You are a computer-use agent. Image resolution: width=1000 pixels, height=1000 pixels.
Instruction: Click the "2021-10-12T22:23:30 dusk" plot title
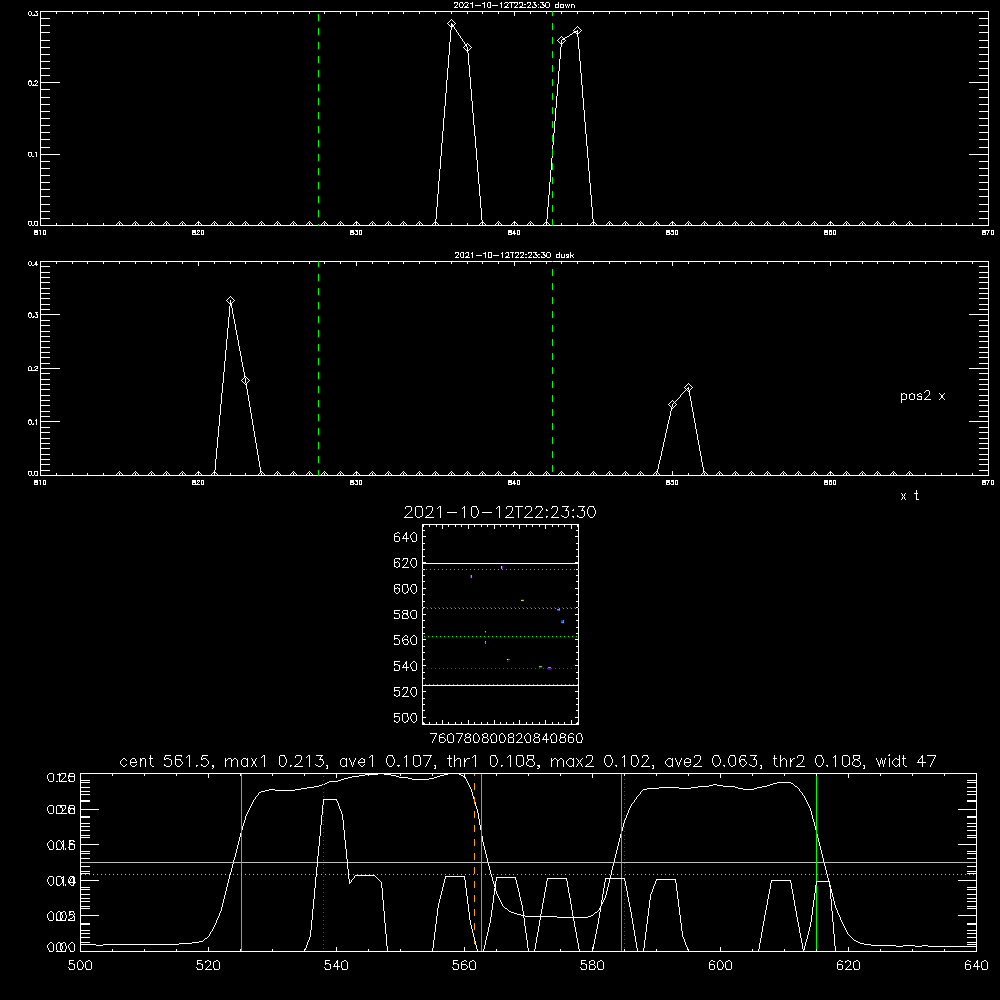[514, 255]
